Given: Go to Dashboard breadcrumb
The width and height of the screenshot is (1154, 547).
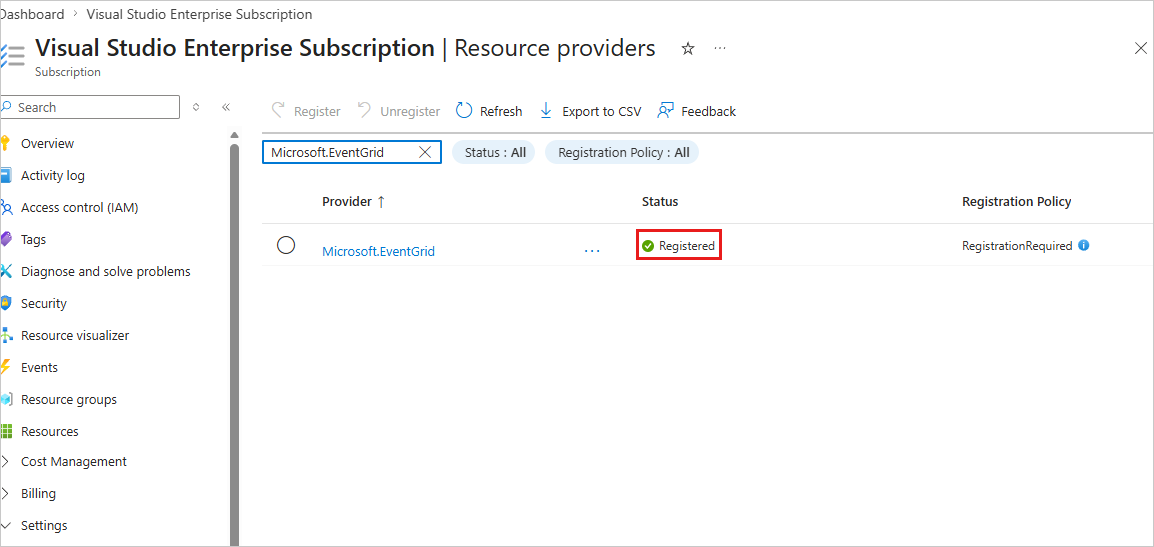Looking at the screenshot, I should pos(32,14).
